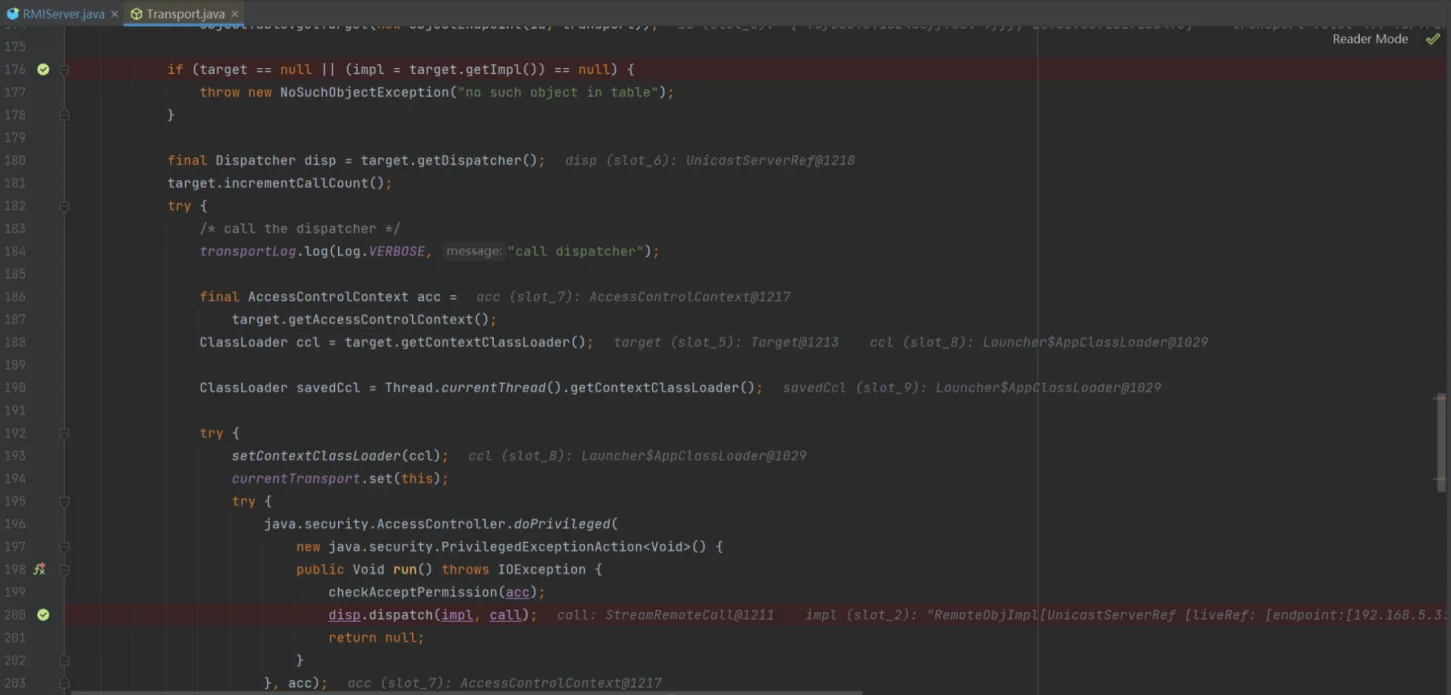1451x695 pixels.
Task: Click Log.VERBOSE on line 184
Action: [x=380, y=251]
